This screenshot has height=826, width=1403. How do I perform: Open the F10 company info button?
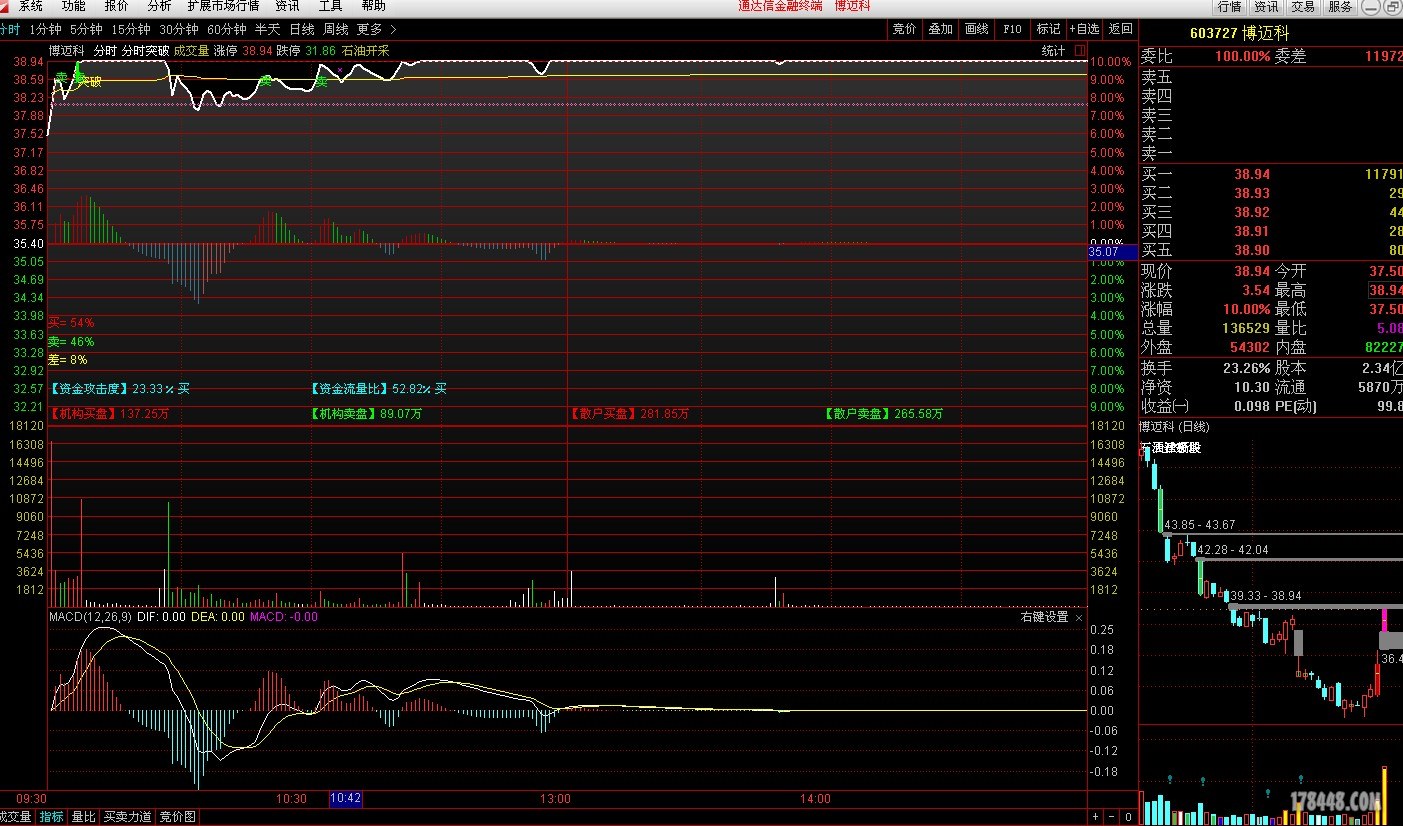pos(1012,29)
